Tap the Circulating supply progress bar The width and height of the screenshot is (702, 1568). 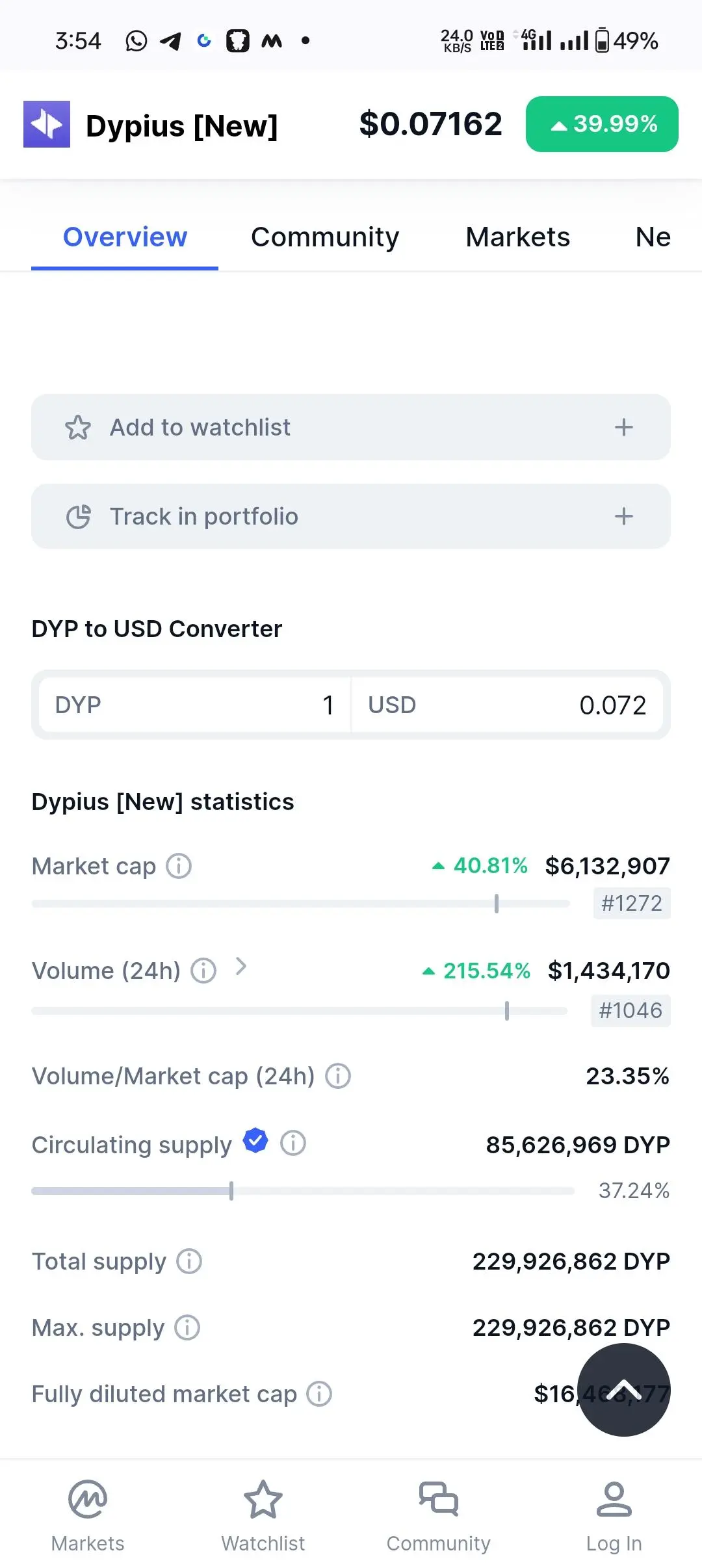[x=302, y=1191]
